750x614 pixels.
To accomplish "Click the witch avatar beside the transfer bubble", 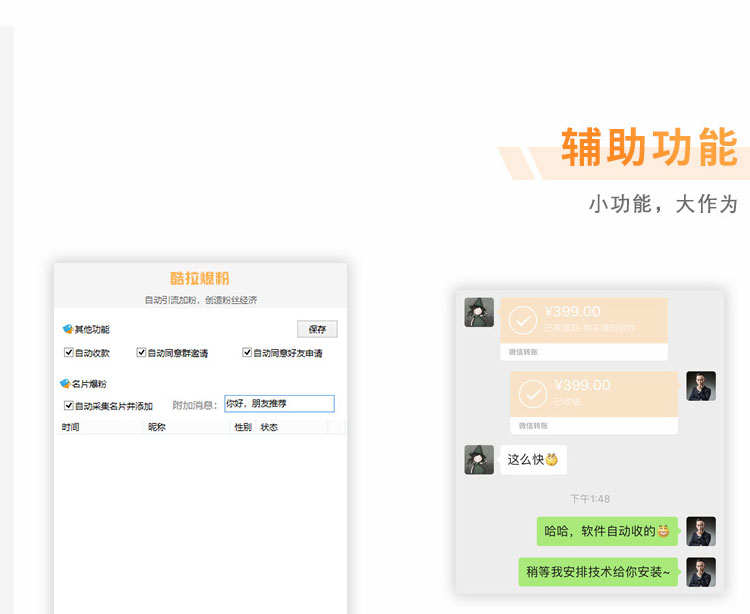I will coord(479,312).
